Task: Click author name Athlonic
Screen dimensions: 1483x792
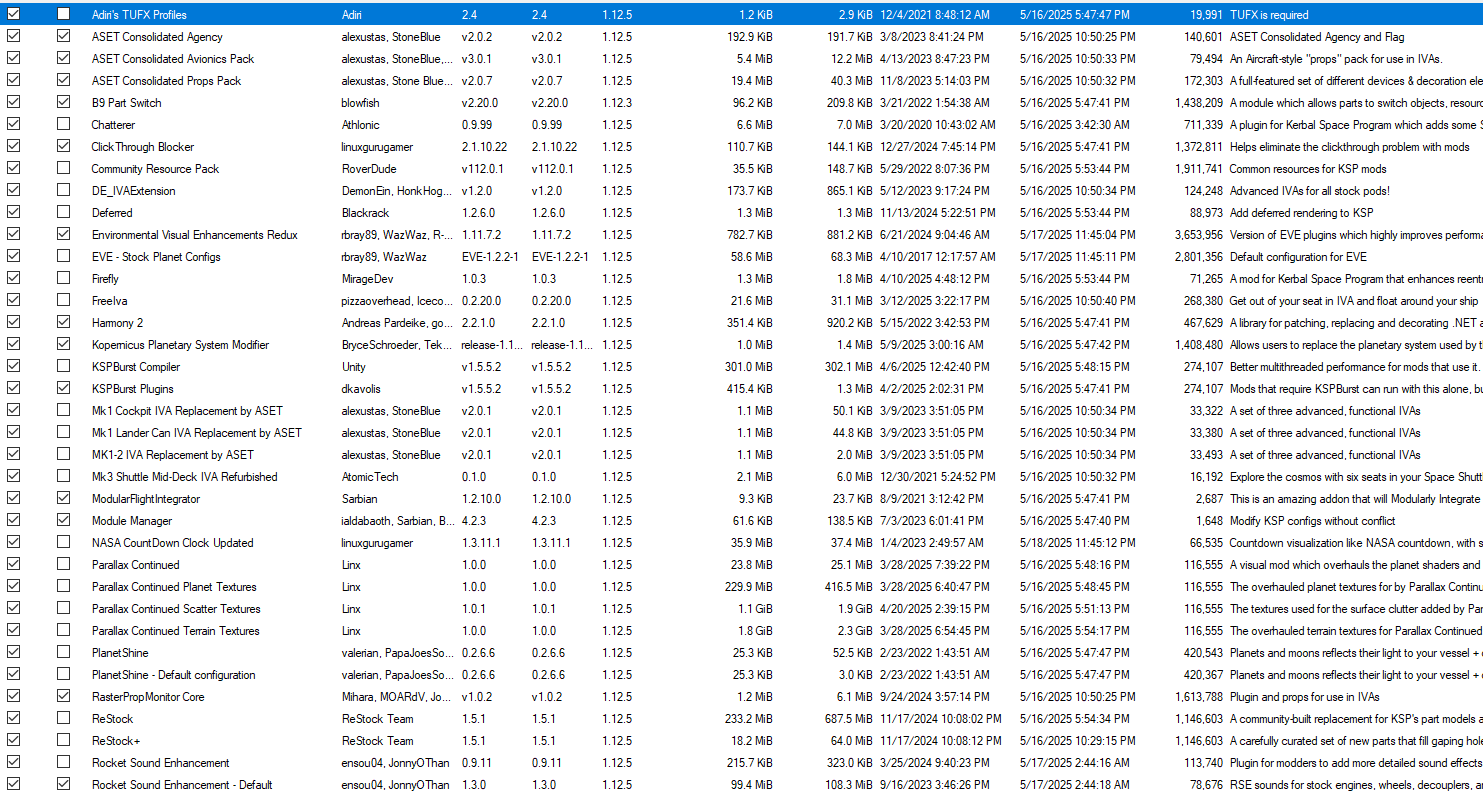Action: pyautogui.click(x=361, y=125)
